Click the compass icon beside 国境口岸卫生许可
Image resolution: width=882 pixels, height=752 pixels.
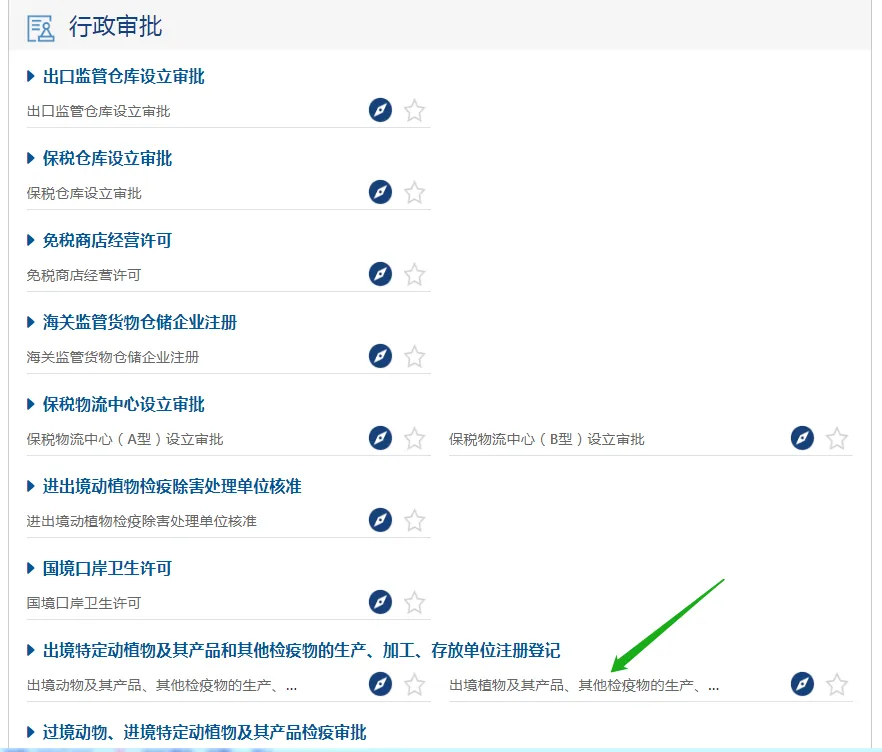click(380, 602)
